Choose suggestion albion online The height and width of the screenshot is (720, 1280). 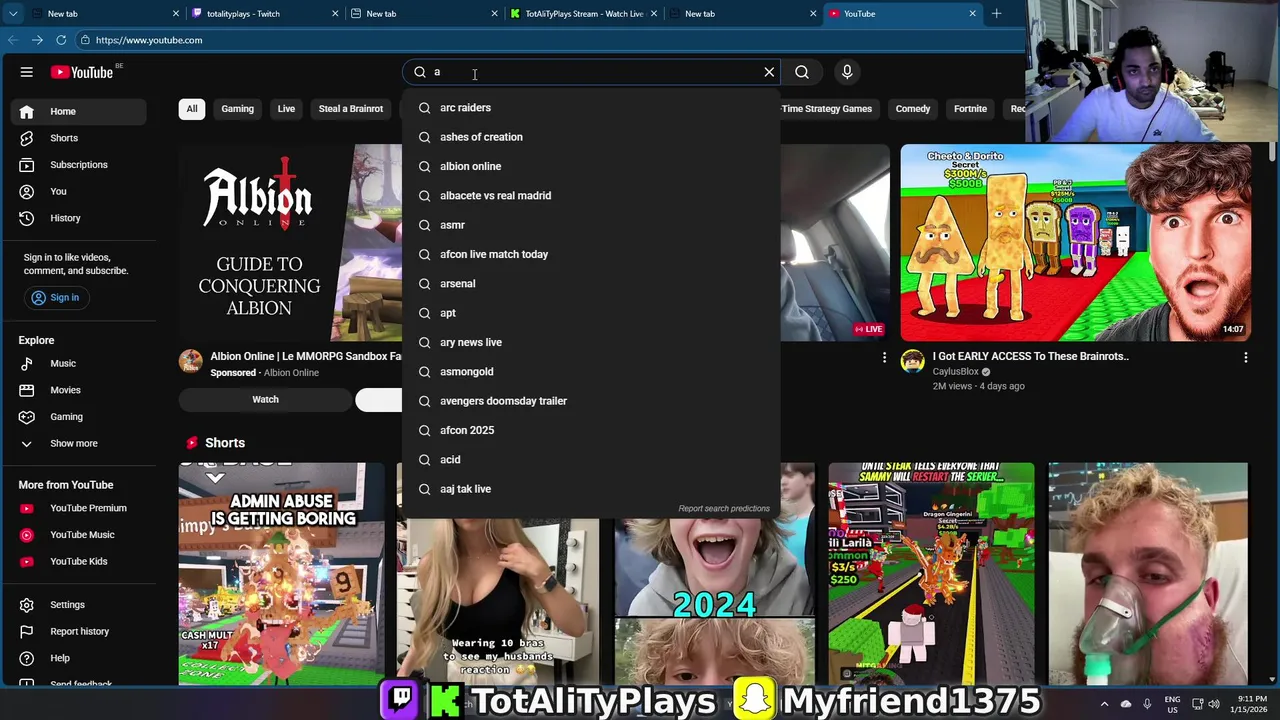590,166
